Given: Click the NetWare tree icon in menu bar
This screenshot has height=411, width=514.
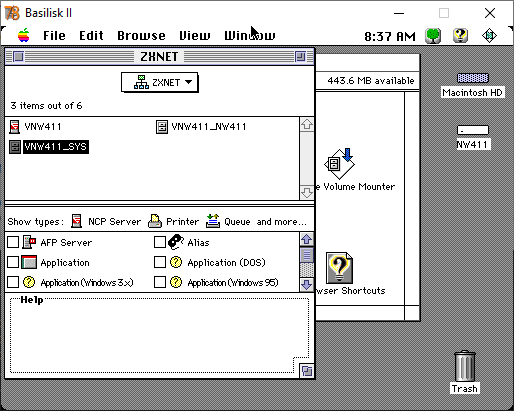Looking at the screenshot, I should click(x=433, y=35).
